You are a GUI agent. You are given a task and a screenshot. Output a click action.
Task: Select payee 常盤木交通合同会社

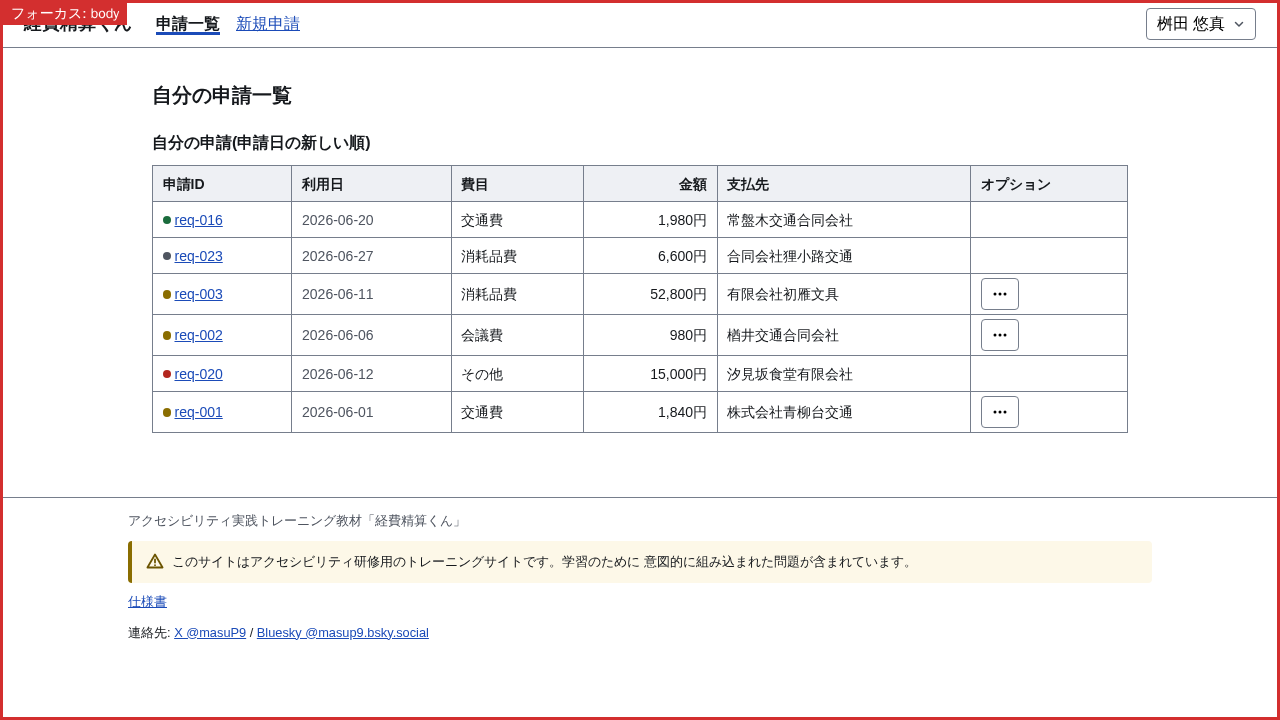844,220
